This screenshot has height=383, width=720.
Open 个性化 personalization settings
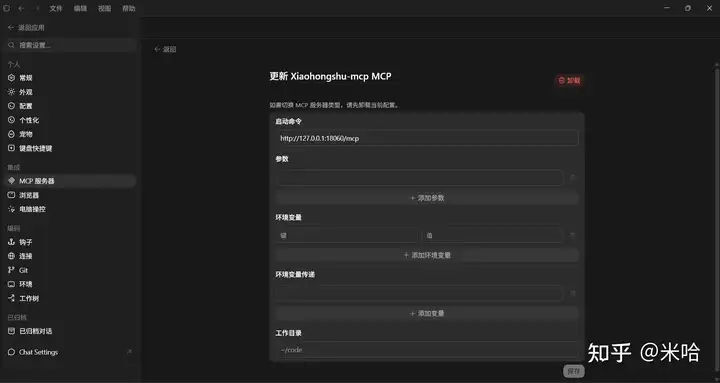pos(70,120)
